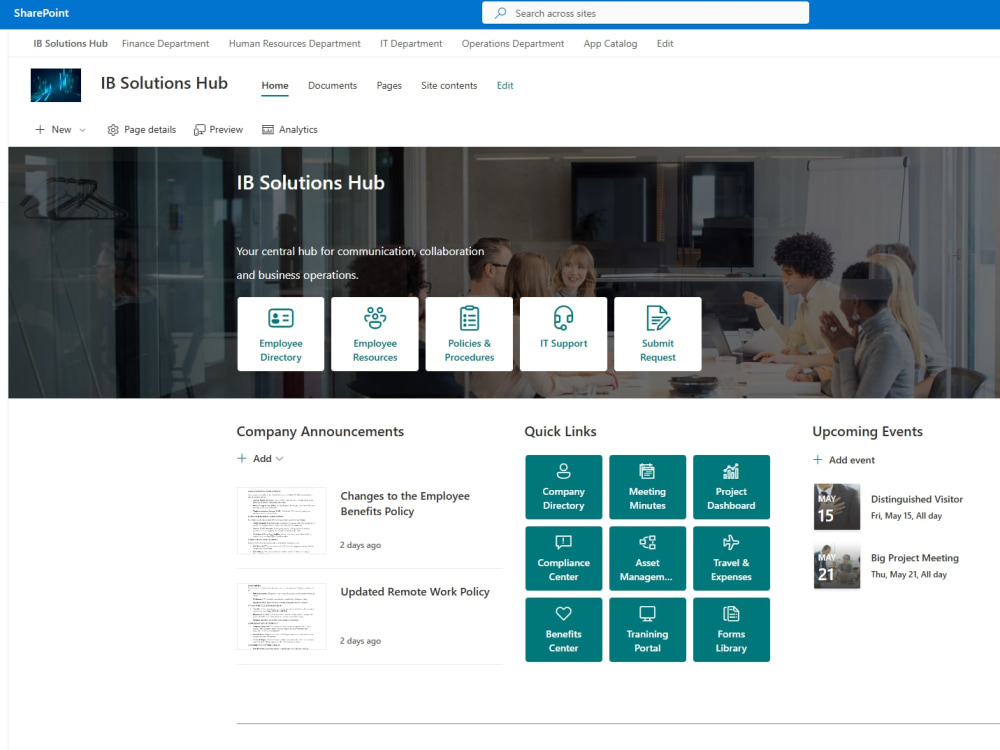Click the Page details button label

click(150, 129)
